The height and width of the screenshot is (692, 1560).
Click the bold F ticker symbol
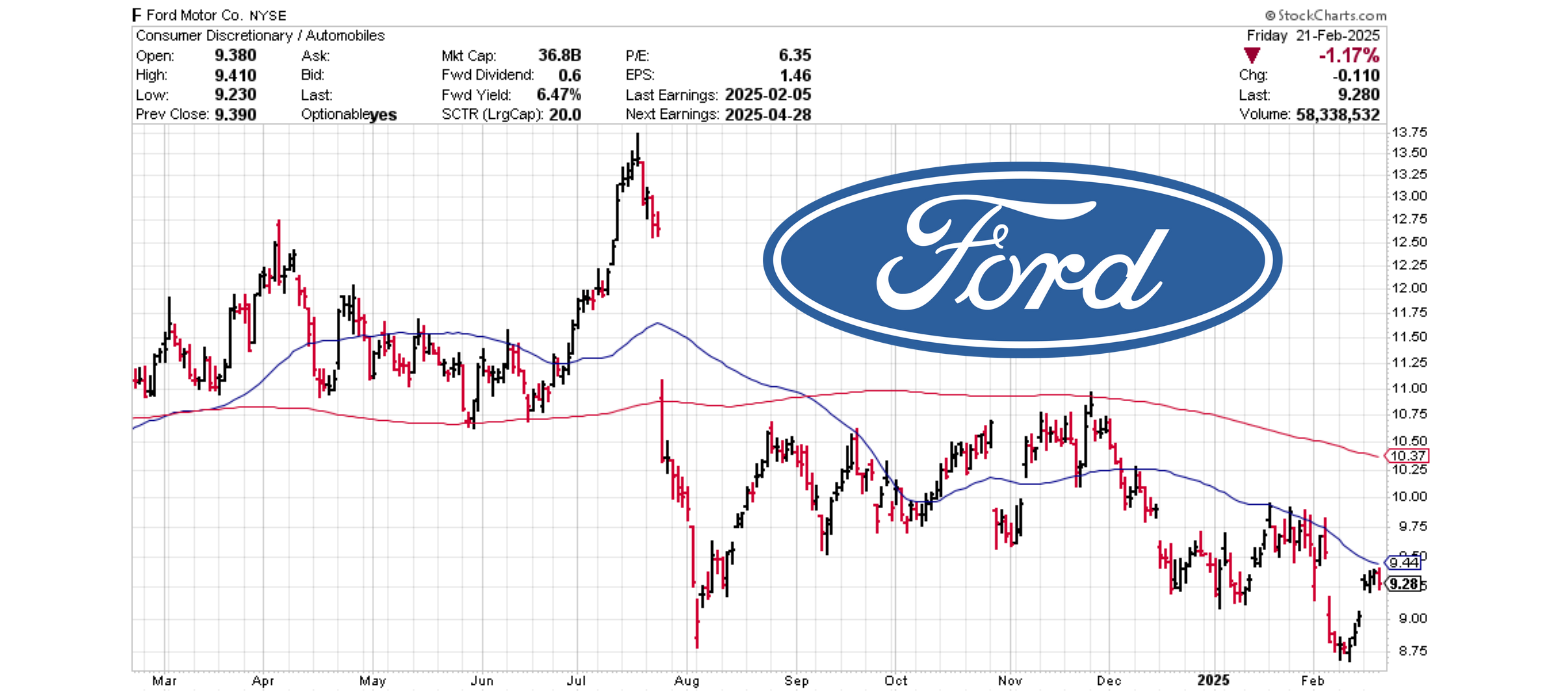coord(137,16)
